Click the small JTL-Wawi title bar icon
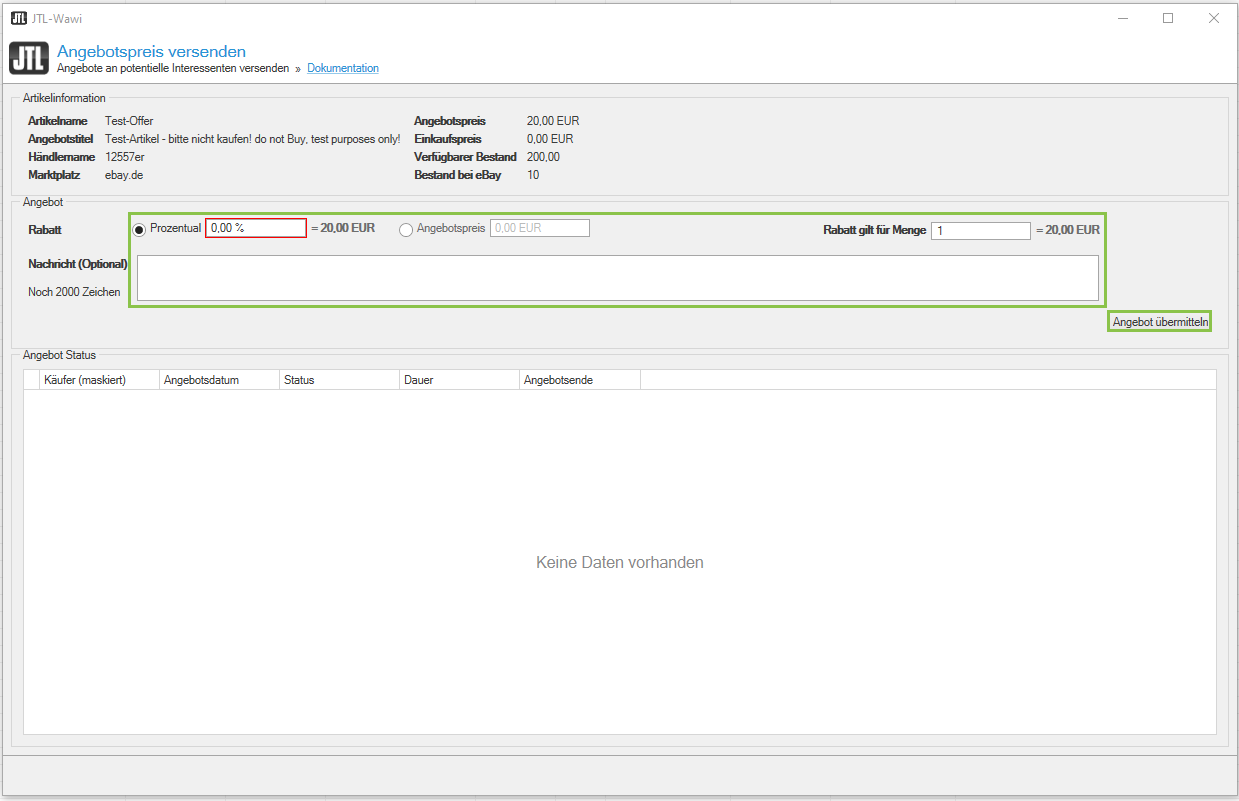Viewport: 1239px width, 801px height. coord(19,18)
